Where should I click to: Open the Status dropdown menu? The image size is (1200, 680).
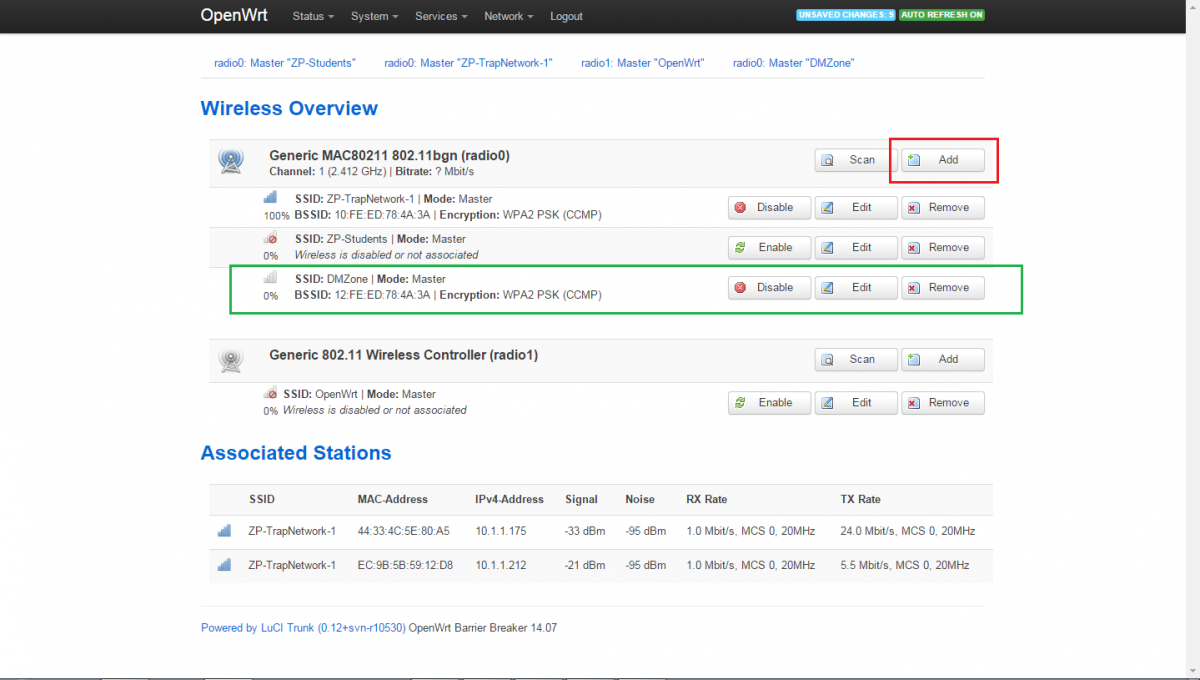click(x=313, y=16)
